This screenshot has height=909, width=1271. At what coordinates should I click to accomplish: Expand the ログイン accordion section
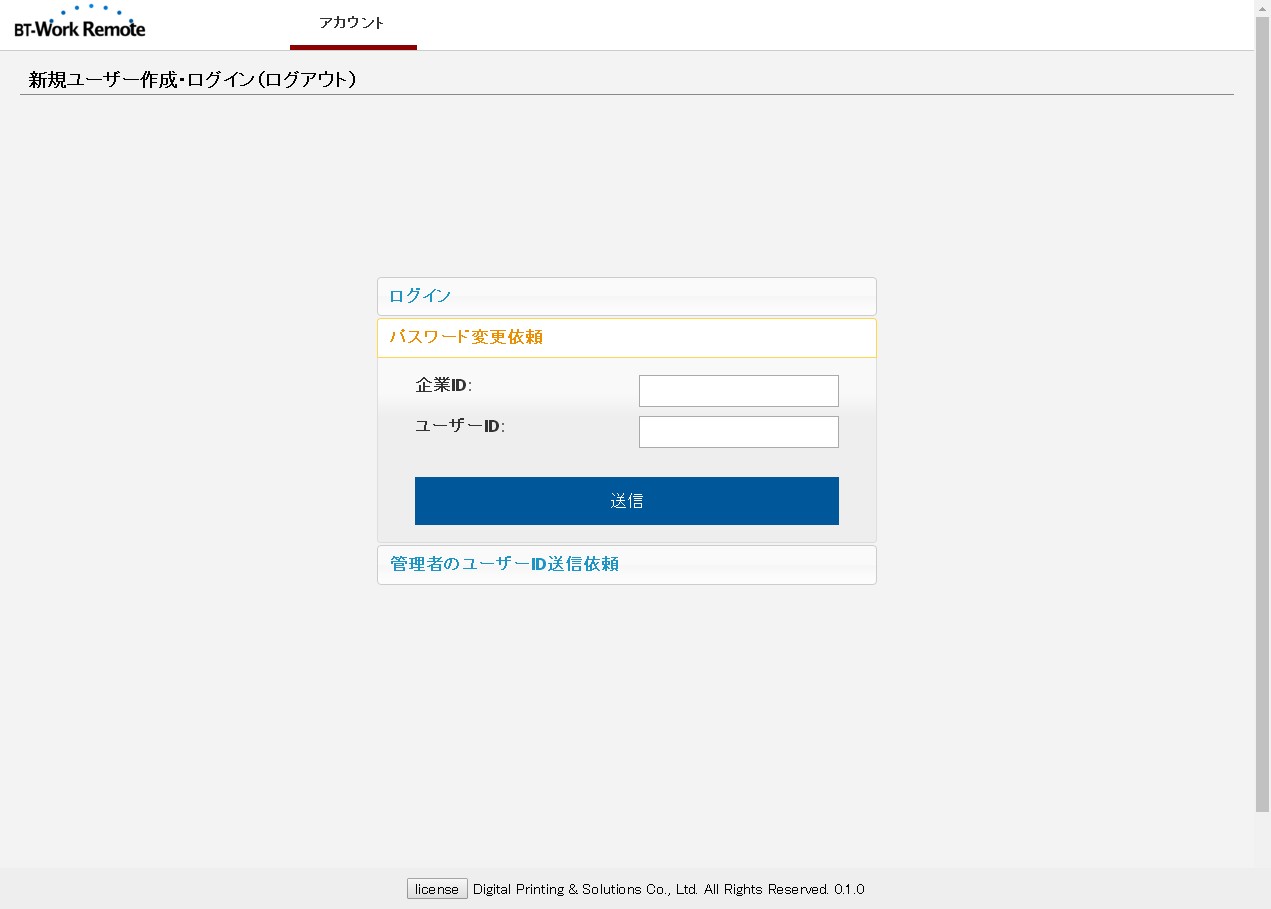tap(626, 296)
